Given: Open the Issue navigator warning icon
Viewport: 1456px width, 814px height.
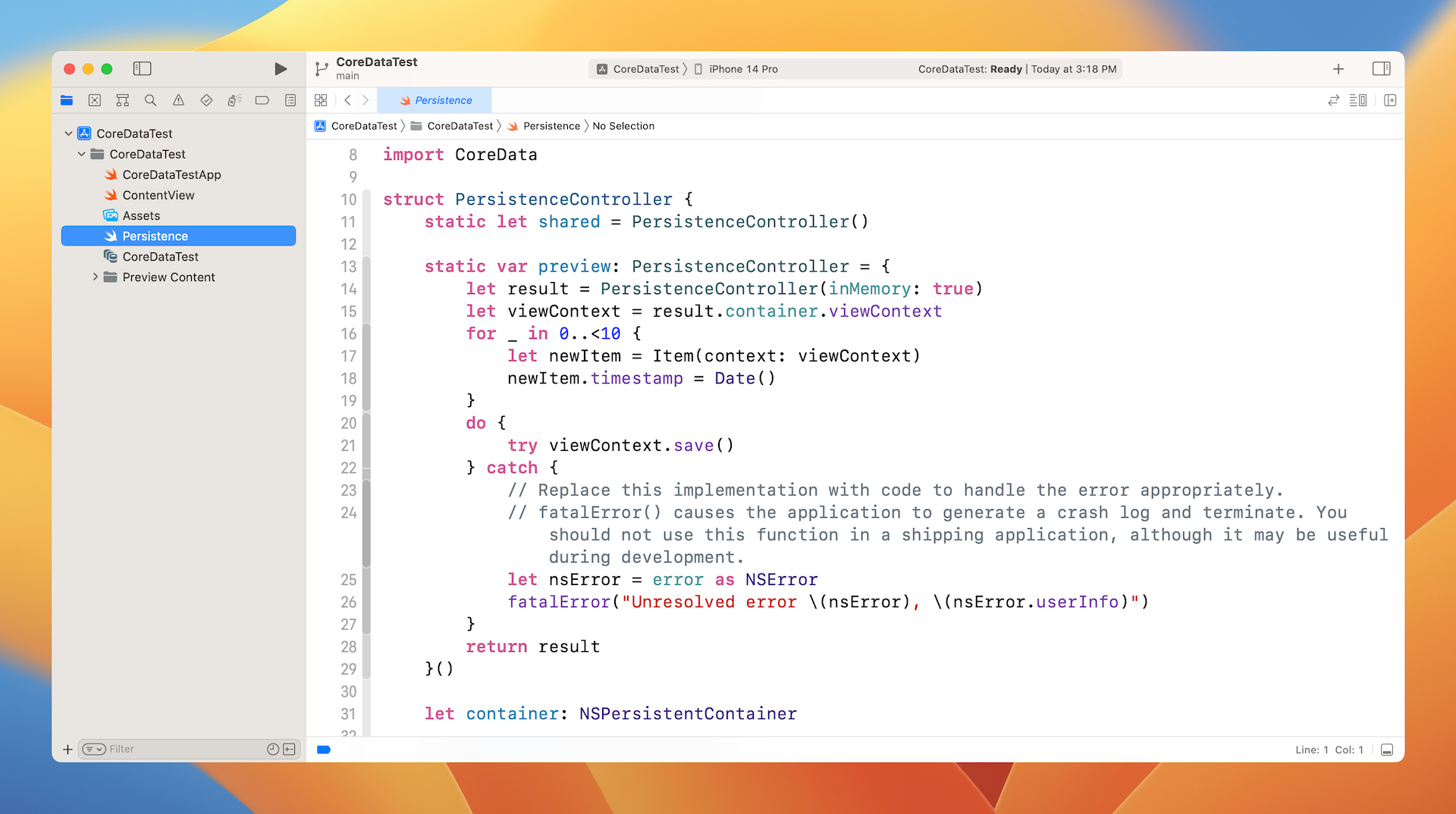Looking at the screenshot, I should [x=178, y=100].
